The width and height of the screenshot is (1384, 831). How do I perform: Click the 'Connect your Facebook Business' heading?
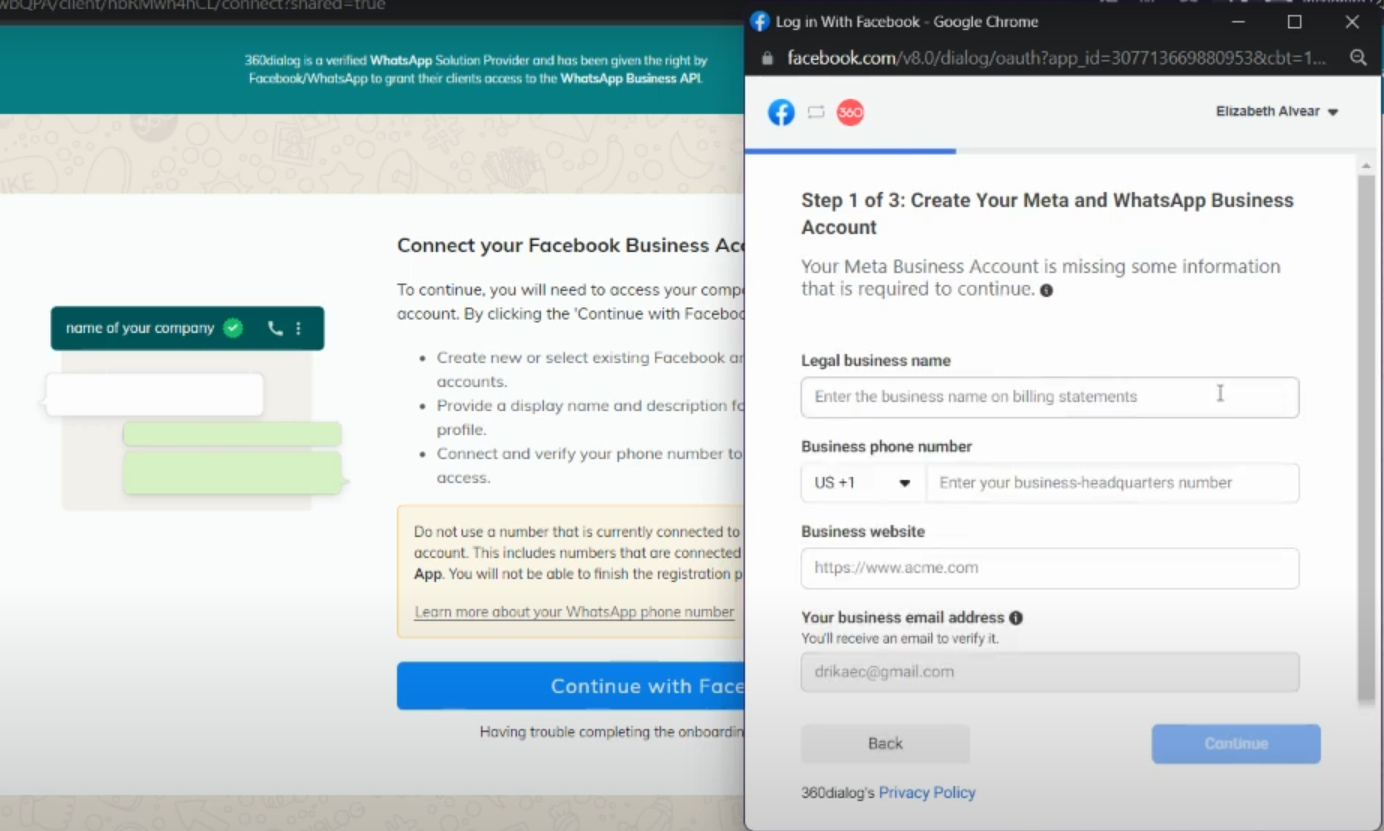click(x=570, y=246)
